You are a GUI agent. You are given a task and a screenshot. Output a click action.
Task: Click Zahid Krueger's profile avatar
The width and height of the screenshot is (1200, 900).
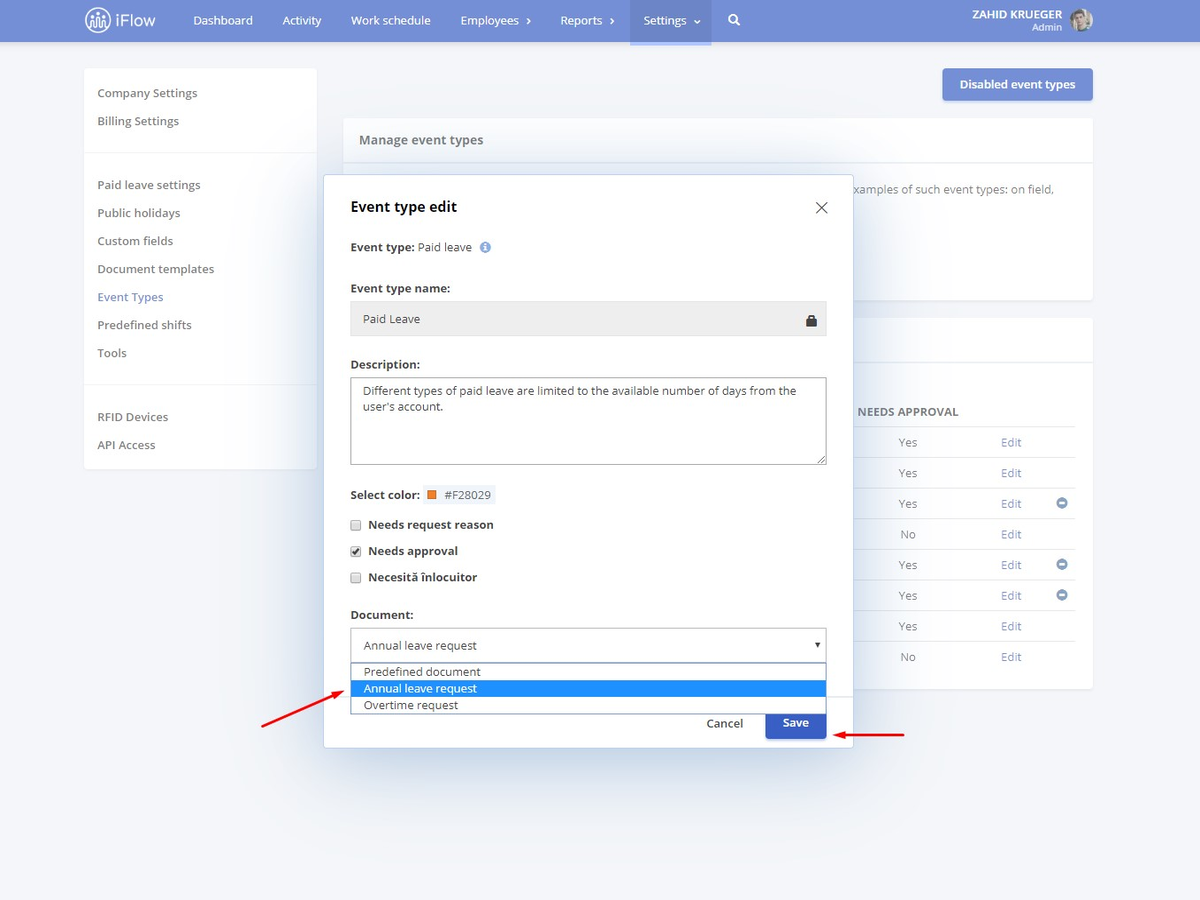1080,20
